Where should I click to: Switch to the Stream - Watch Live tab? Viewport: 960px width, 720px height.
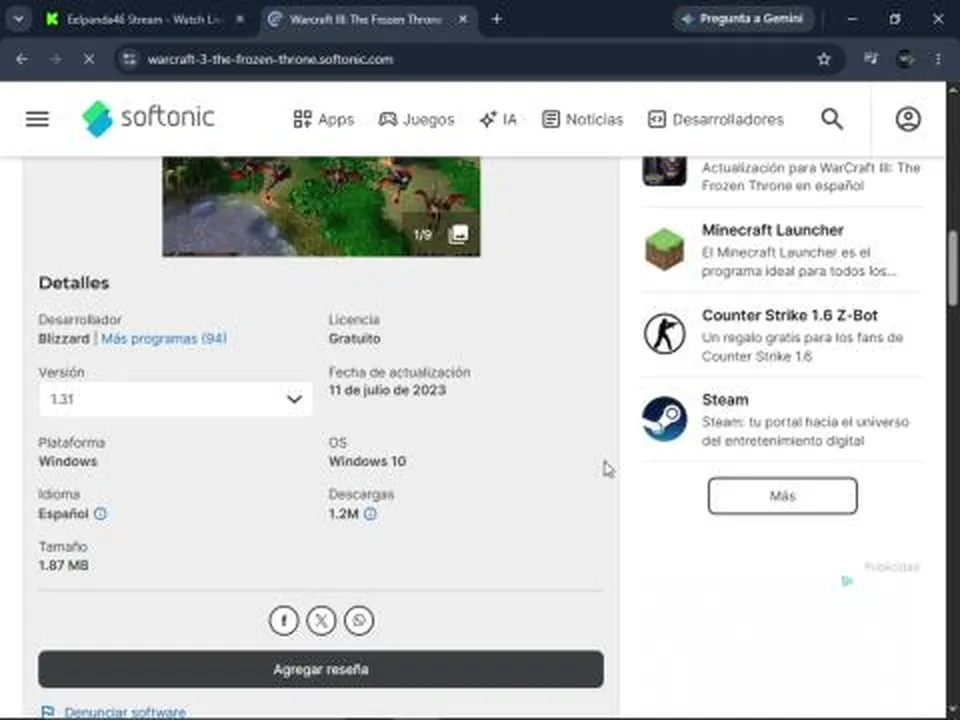point(144,20)
